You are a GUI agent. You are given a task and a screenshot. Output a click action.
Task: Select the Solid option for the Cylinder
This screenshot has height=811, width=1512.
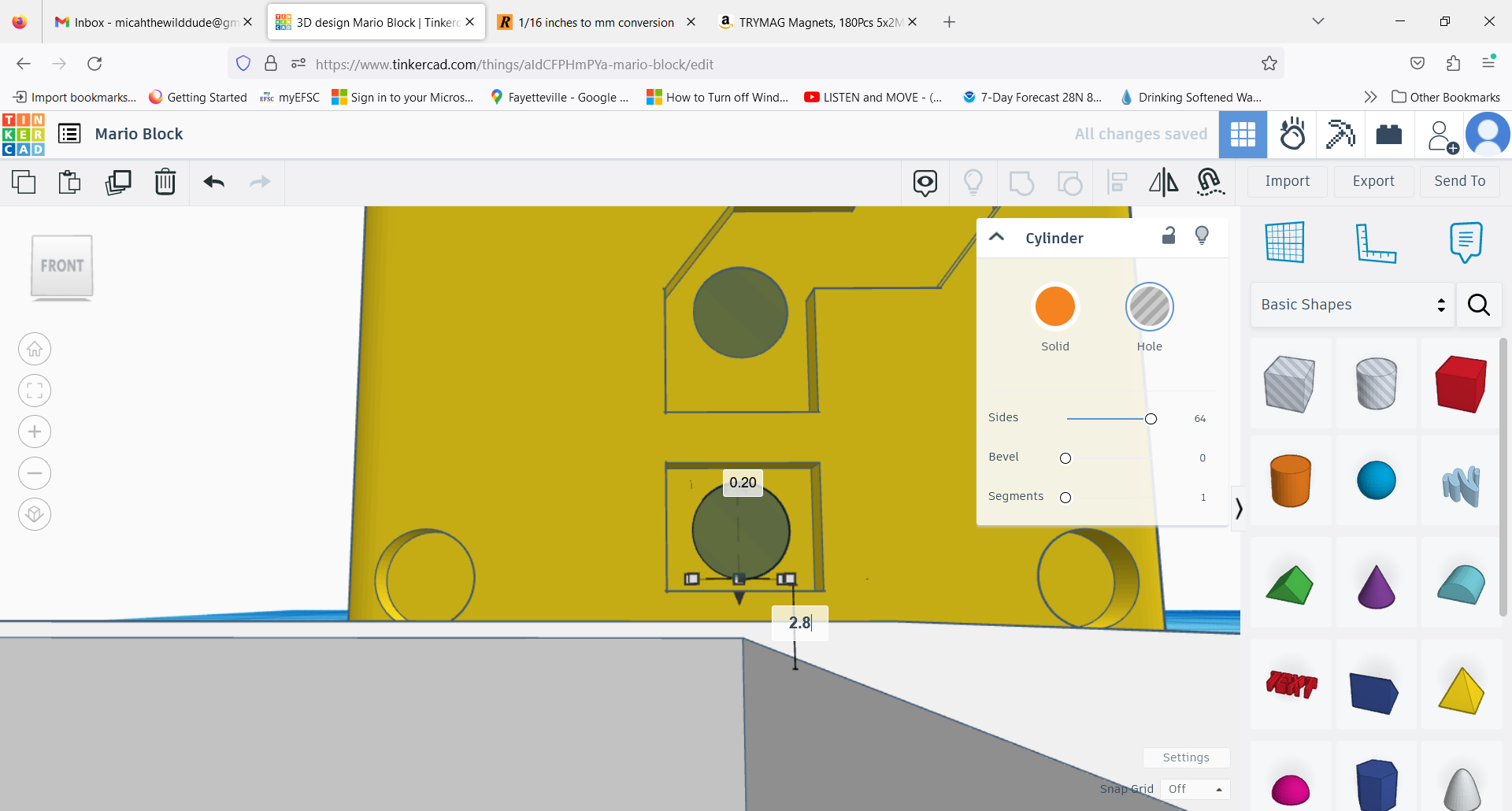click(x=1055, y=306)
